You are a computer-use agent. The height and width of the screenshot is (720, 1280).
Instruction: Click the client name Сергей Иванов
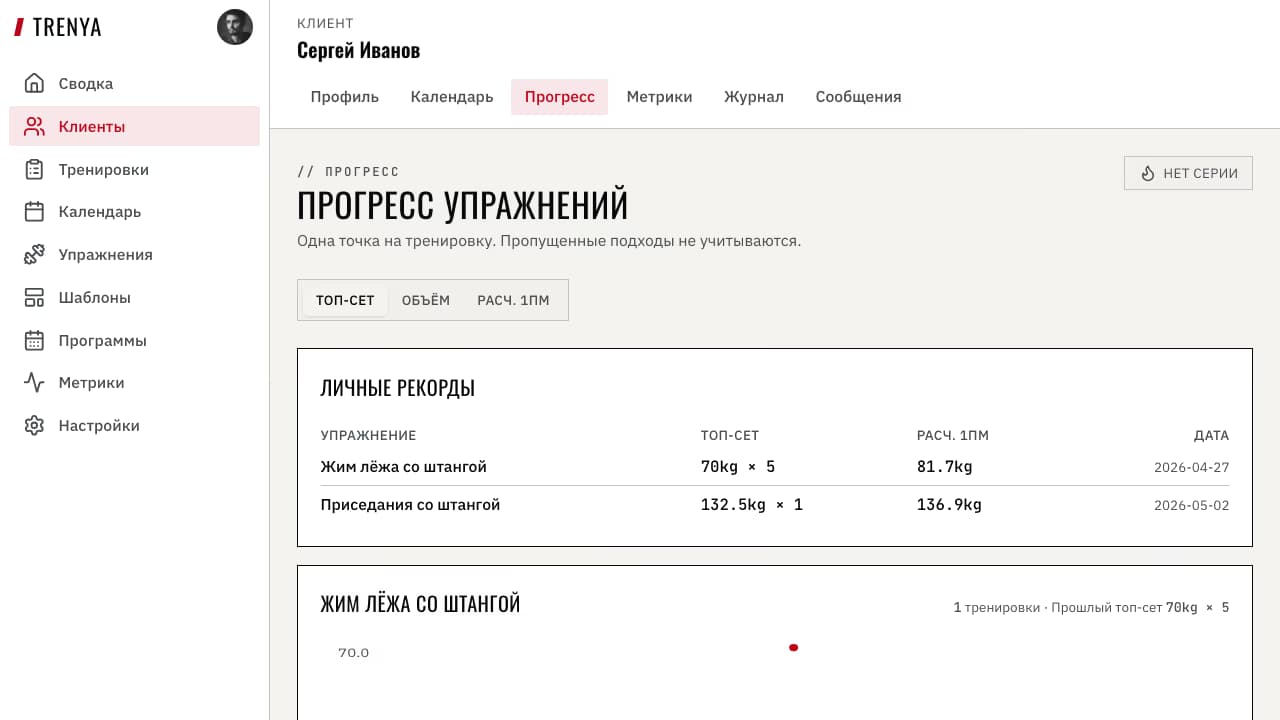tap(358, 50)
